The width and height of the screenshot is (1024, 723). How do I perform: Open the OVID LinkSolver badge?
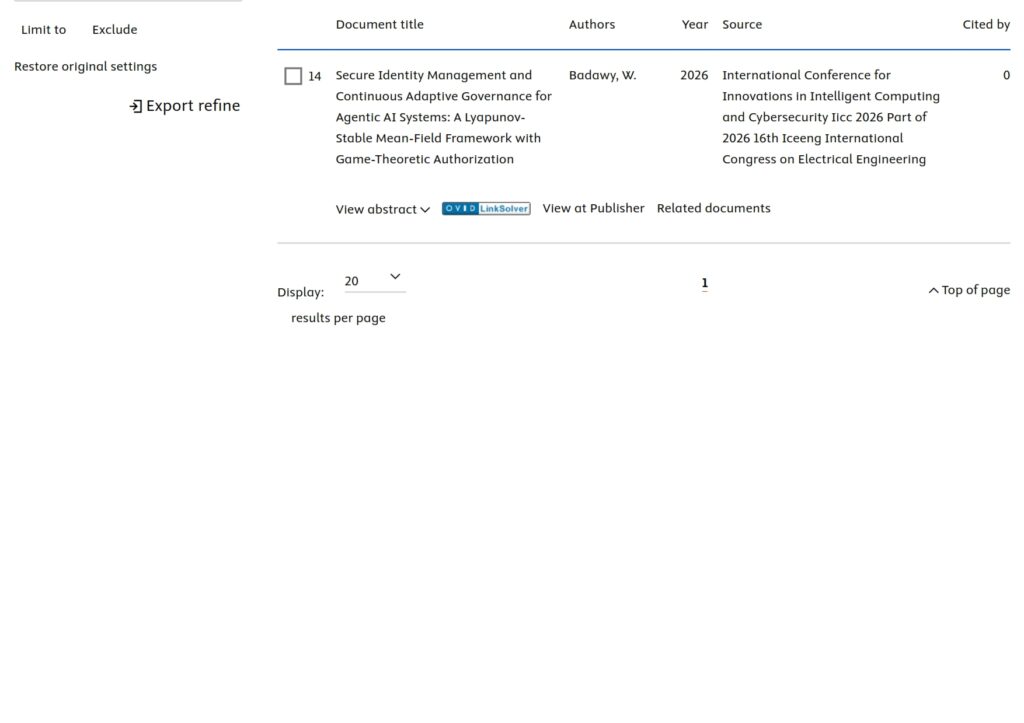pyautogui.click(x=486, y=208)
